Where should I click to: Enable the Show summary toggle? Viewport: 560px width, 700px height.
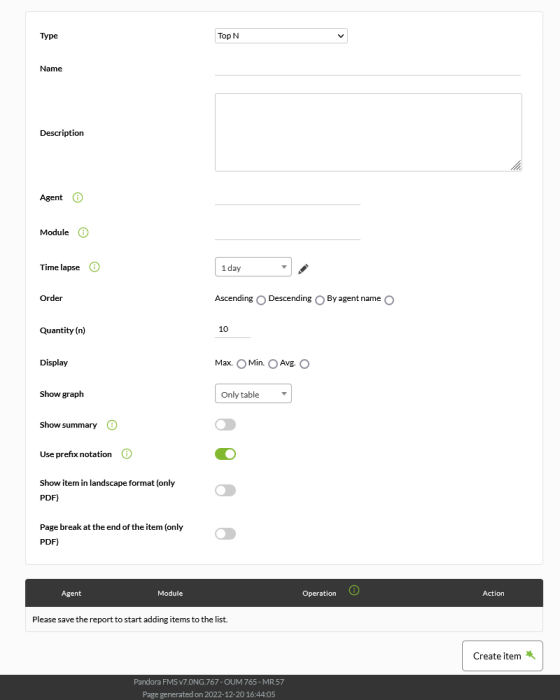tap(226, 425)
